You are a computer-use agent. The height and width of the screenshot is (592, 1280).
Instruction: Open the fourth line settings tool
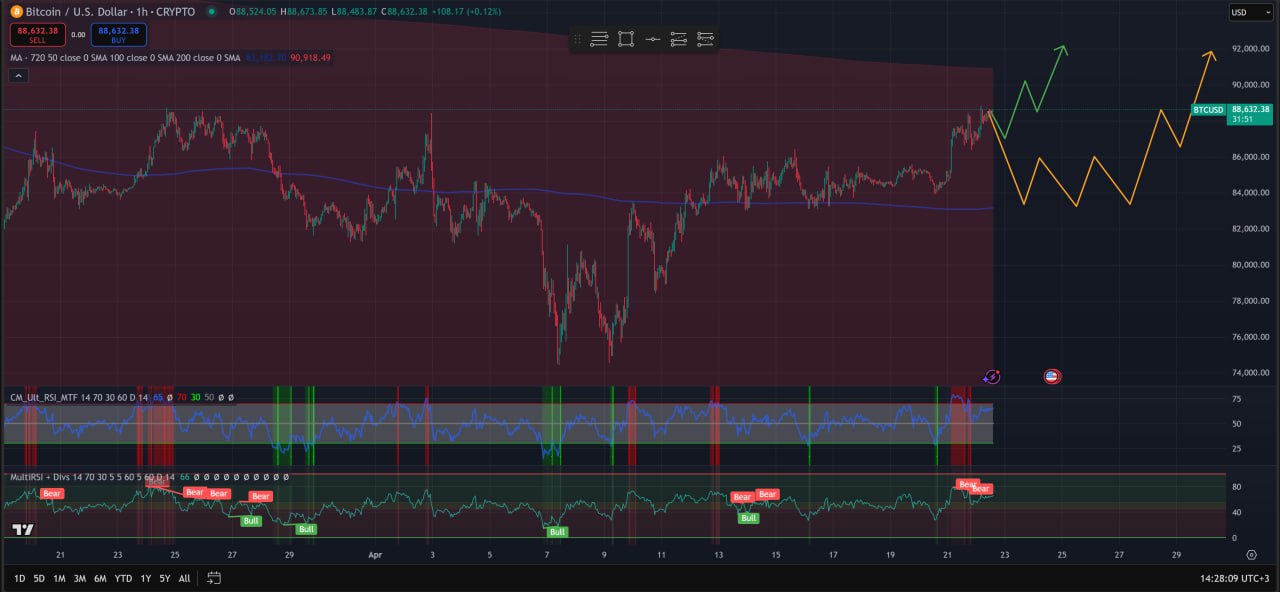point(679,39)
